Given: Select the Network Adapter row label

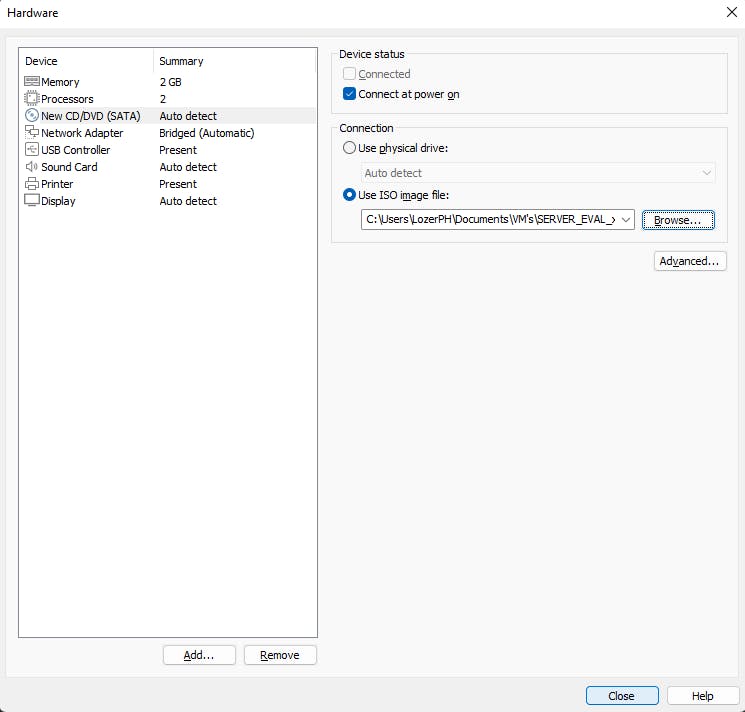Looking at the screenshot, I should tap(82, 133).
